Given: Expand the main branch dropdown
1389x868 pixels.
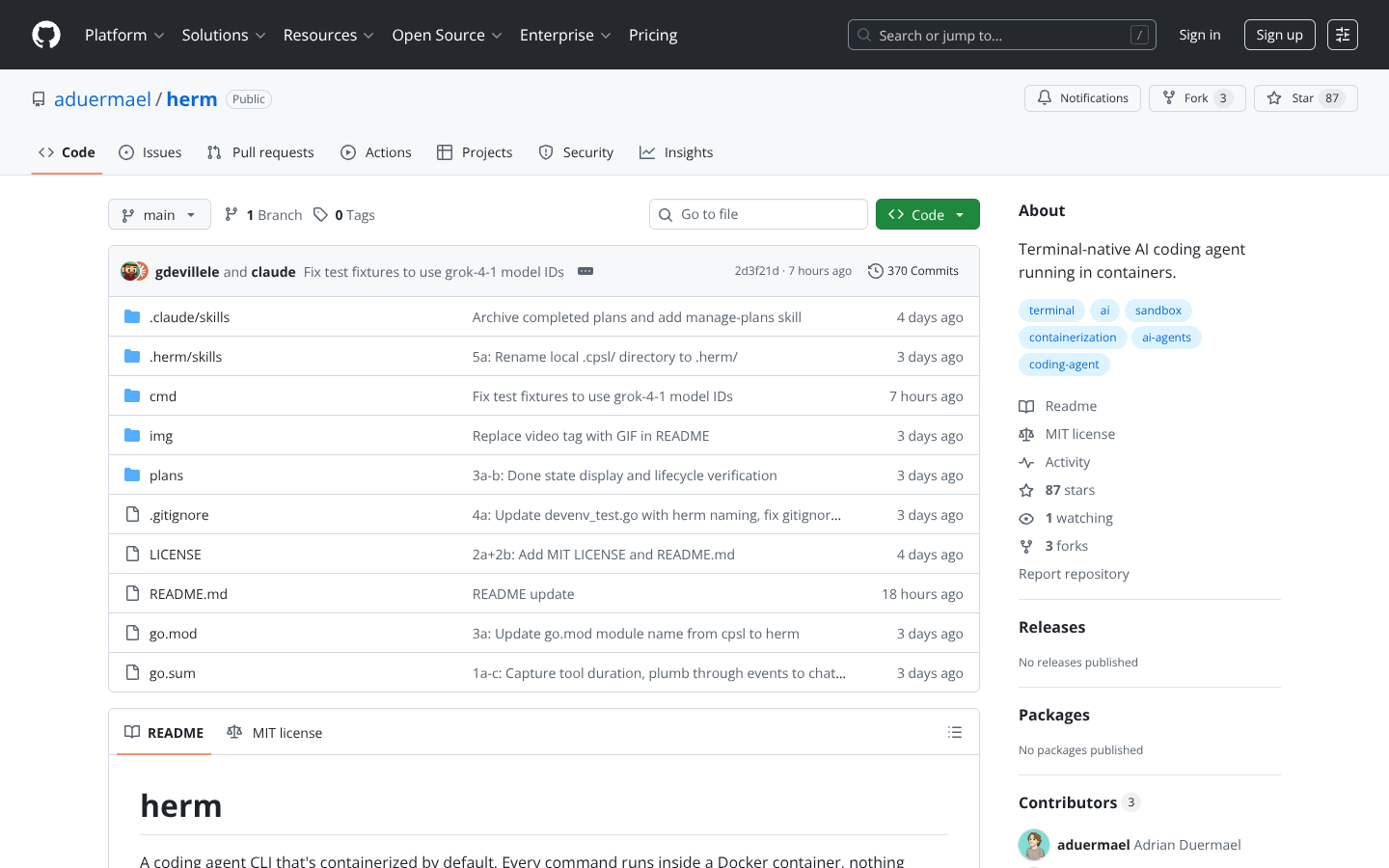Looking at the screenshot, I should coord(159,214).
